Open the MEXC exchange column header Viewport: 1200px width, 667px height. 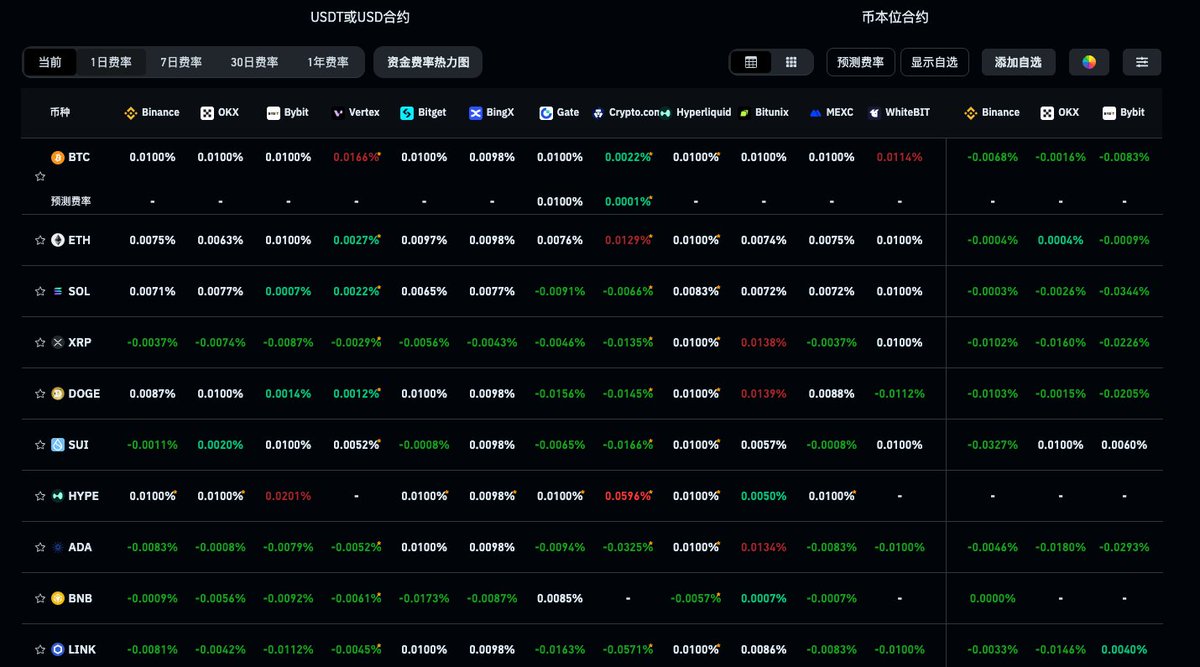pos(832,113)
